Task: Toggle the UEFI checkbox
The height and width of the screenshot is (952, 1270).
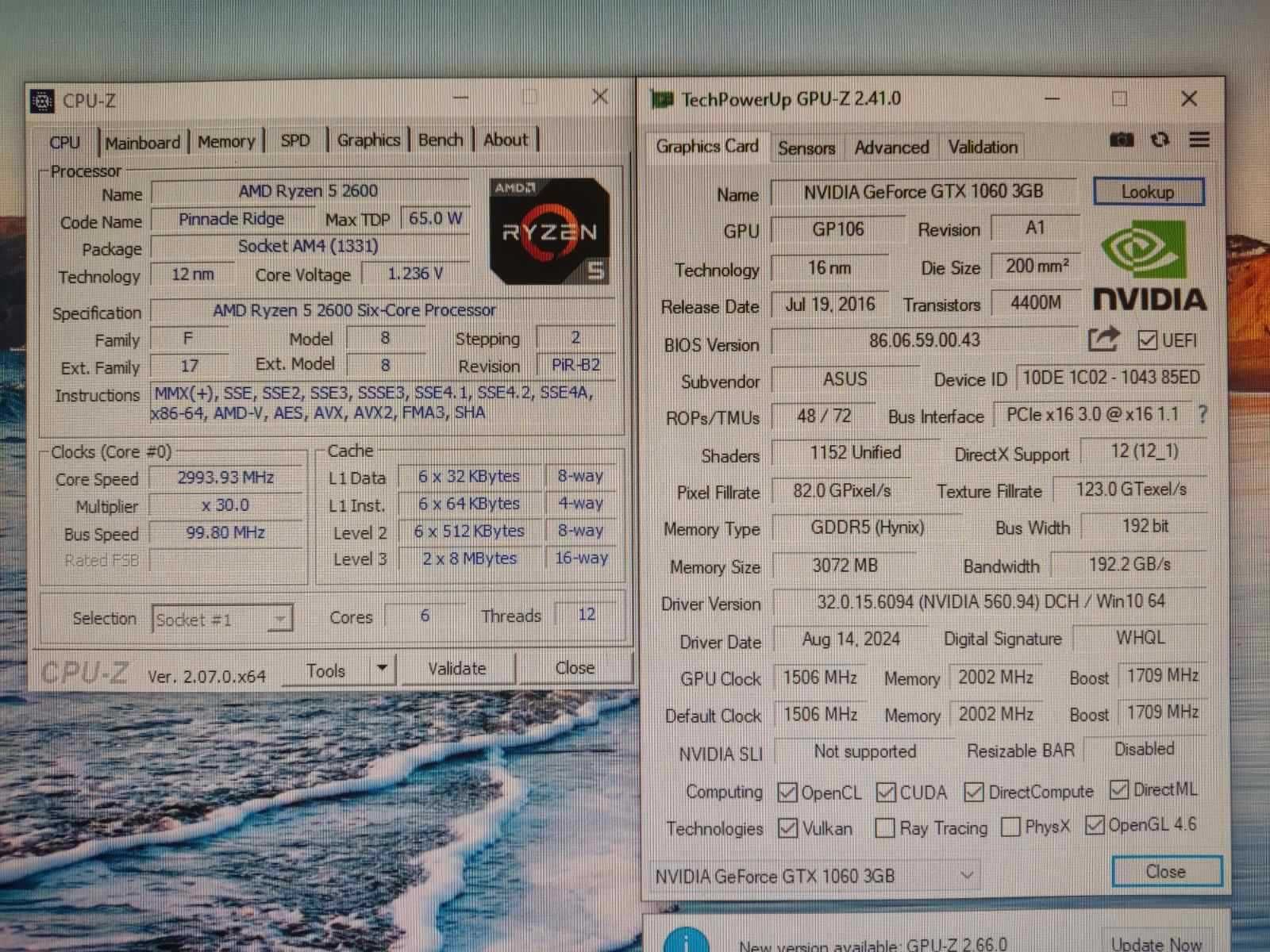Action: [x=1147, y=340]
